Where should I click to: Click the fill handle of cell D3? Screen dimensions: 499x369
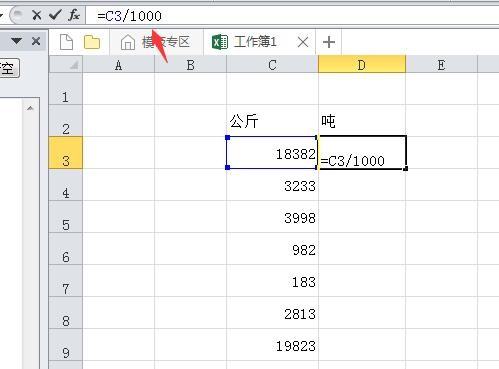(x=405, y=169)
